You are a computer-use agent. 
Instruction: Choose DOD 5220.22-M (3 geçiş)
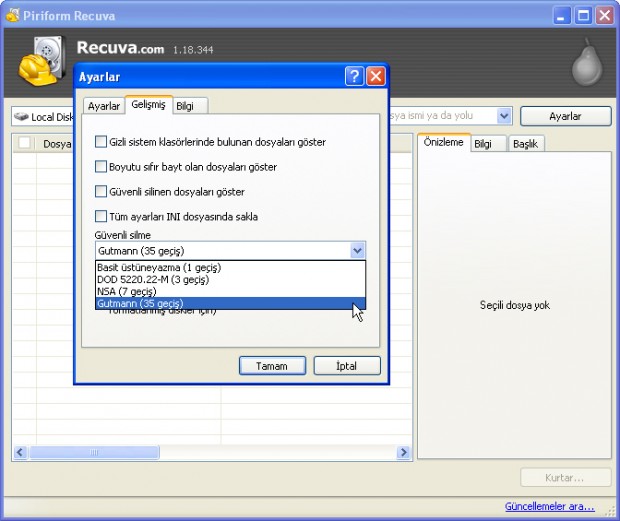231,279
